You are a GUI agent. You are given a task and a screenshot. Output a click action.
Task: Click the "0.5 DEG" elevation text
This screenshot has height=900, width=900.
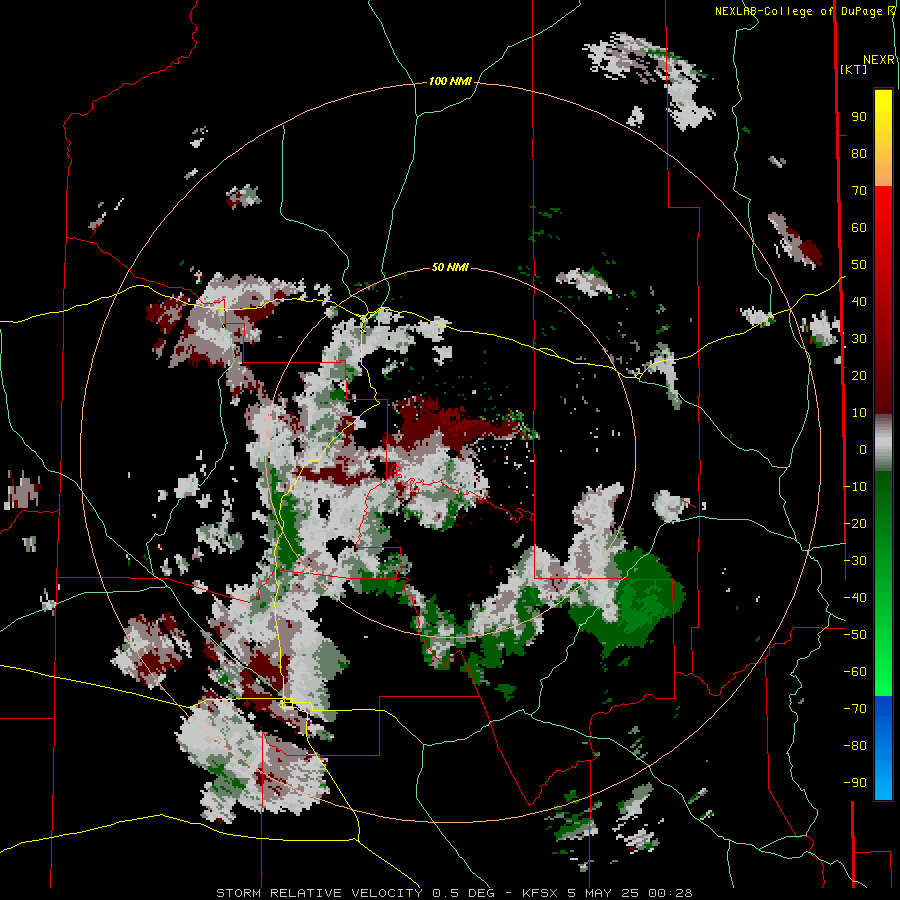(463, 893)
